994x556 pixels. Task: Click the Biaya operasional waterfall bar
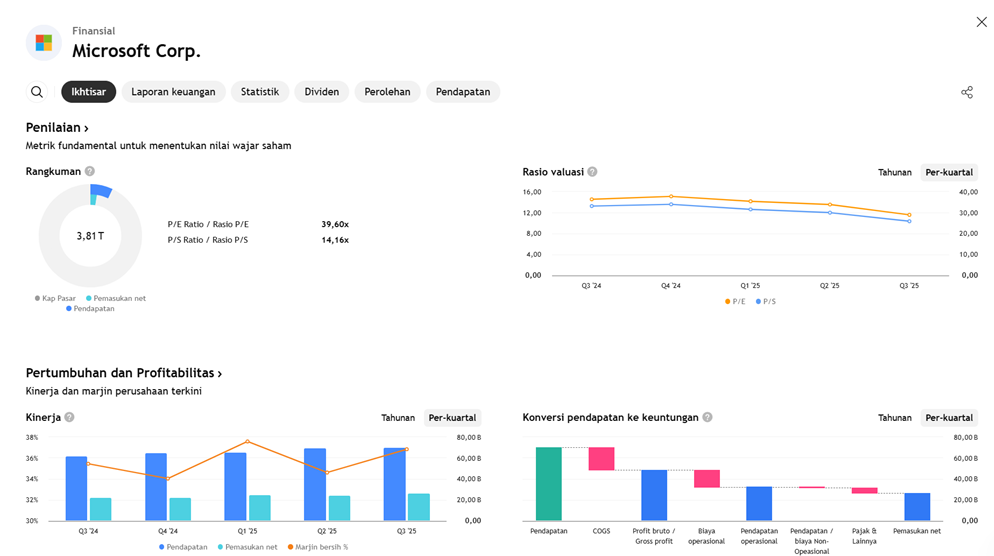(706, 479)
